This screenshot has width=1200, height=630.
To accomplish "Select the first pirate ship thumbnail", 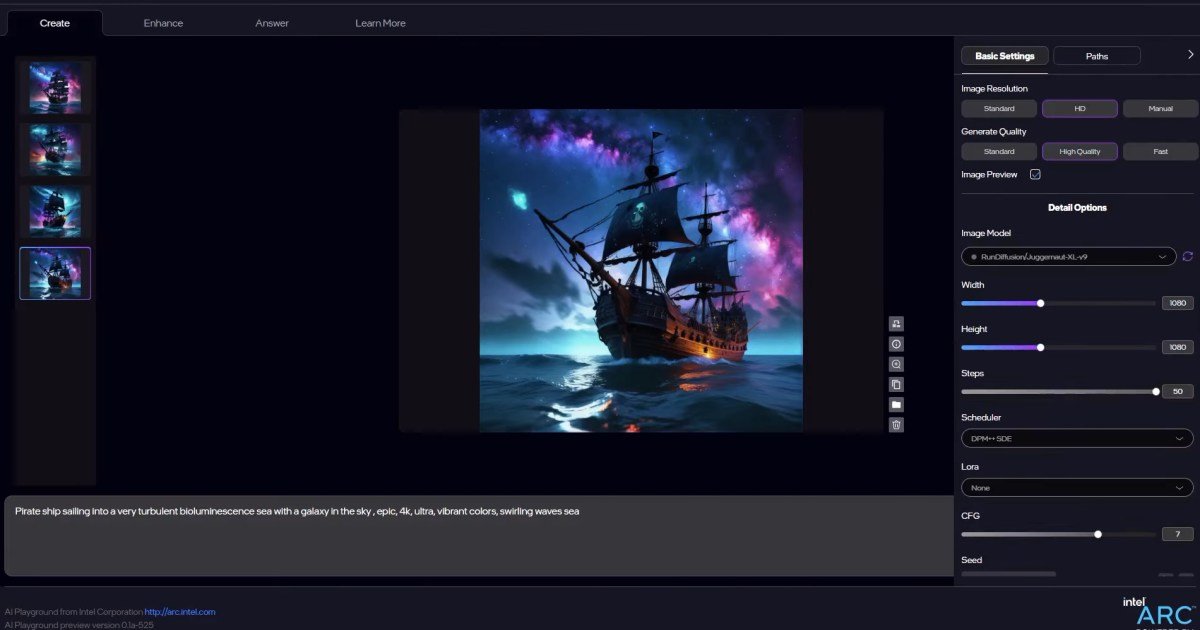I will [x=56, y=88].
